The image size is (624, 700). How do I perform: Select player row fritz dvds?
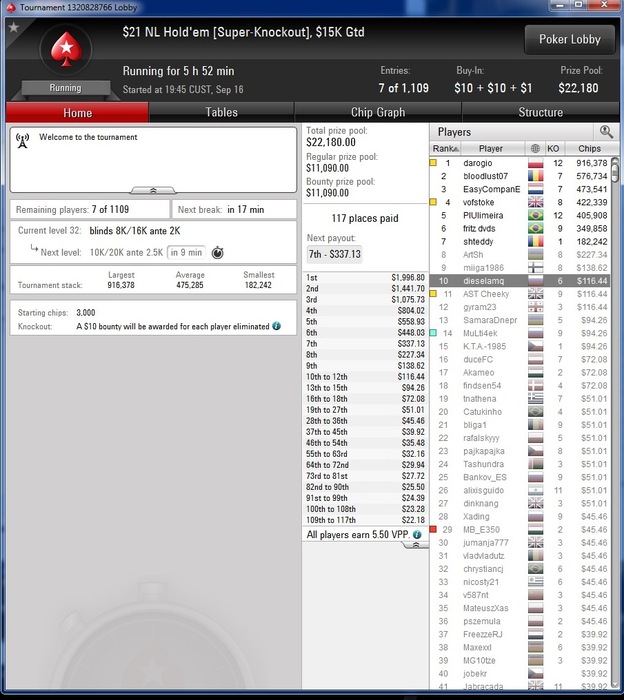[520, 229]
